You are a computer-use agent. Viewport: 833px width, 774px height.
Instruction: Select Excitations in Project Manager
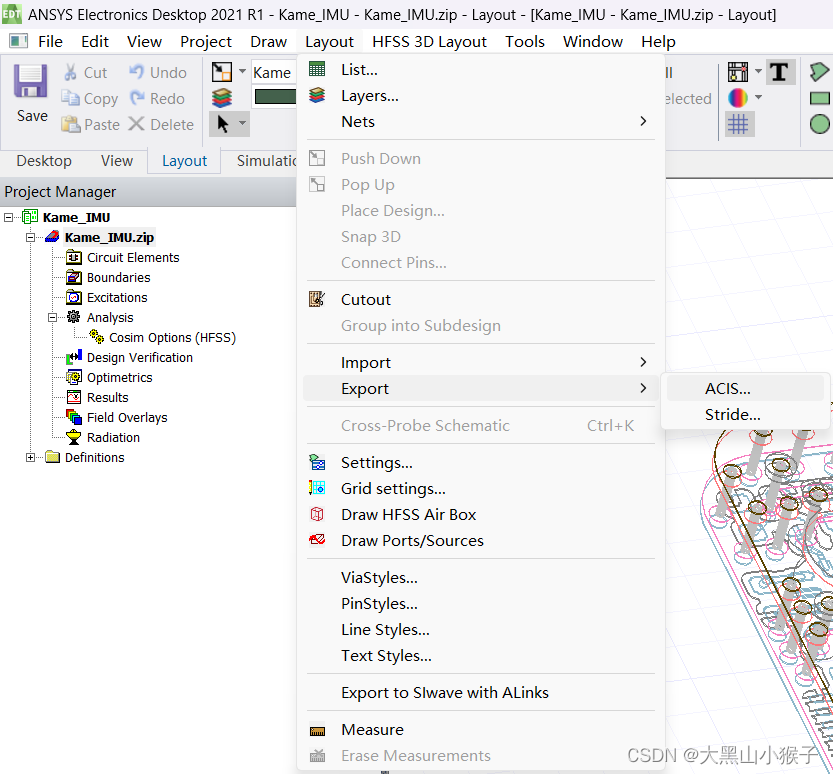pos(117,297)
